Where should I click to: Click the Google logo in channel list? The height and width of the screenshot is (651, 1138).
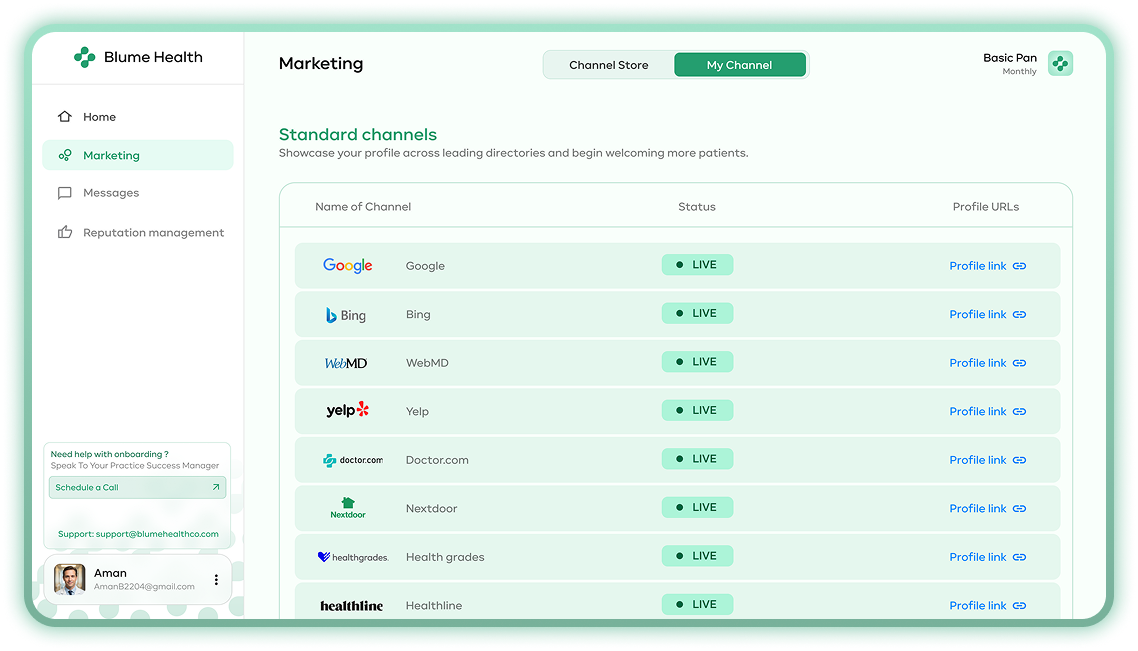(x=347, y=266)
